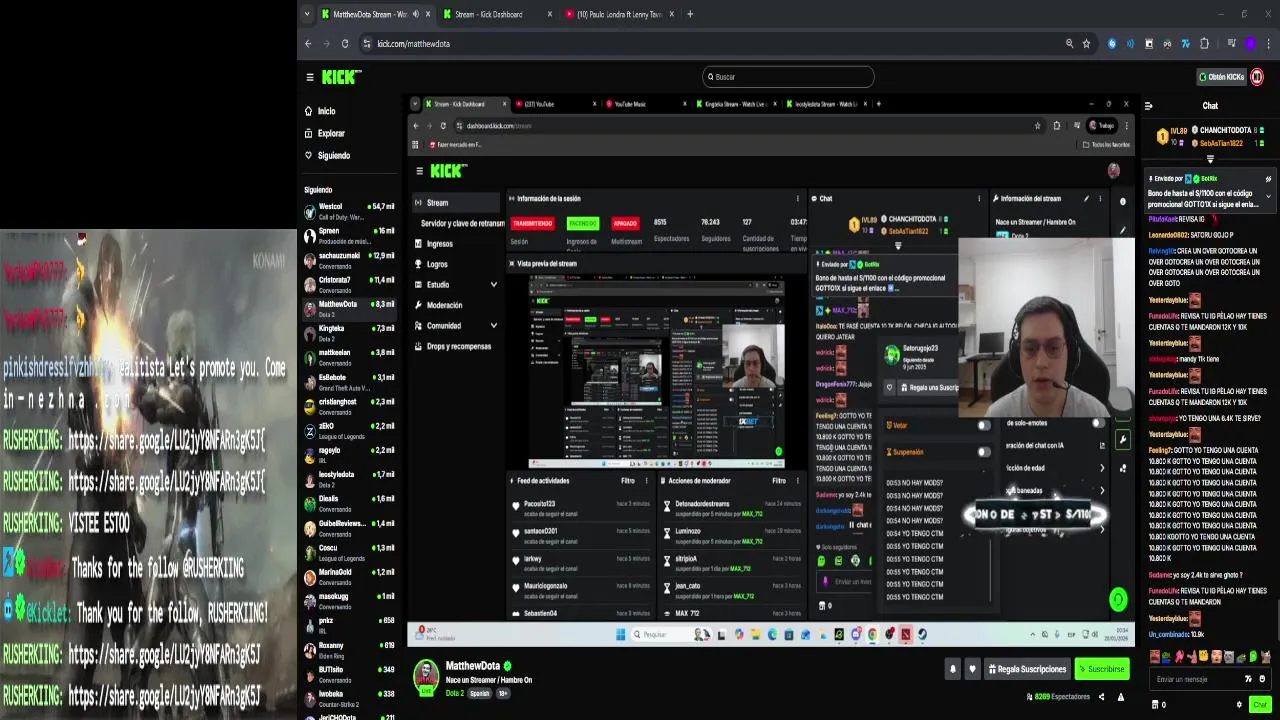Open Roxanny's channel in the sidebar
Image resolution: width=1280 pixels, height=720 pixels.
click(350, 650)
